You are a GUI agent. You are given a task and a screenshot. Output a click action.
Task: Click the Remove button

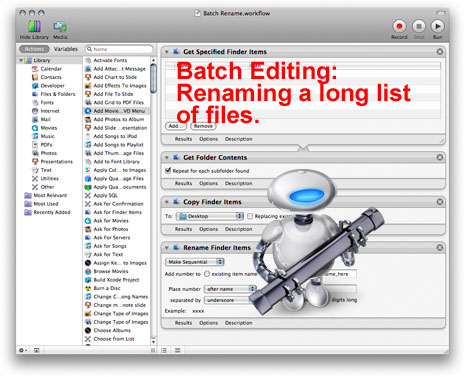(203, 126)
